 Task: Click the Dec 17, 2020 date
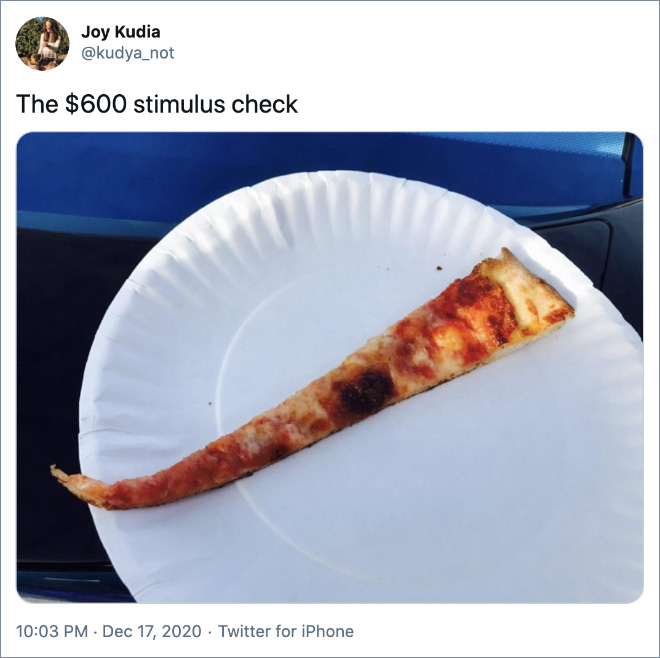click(x=152, y=631)
